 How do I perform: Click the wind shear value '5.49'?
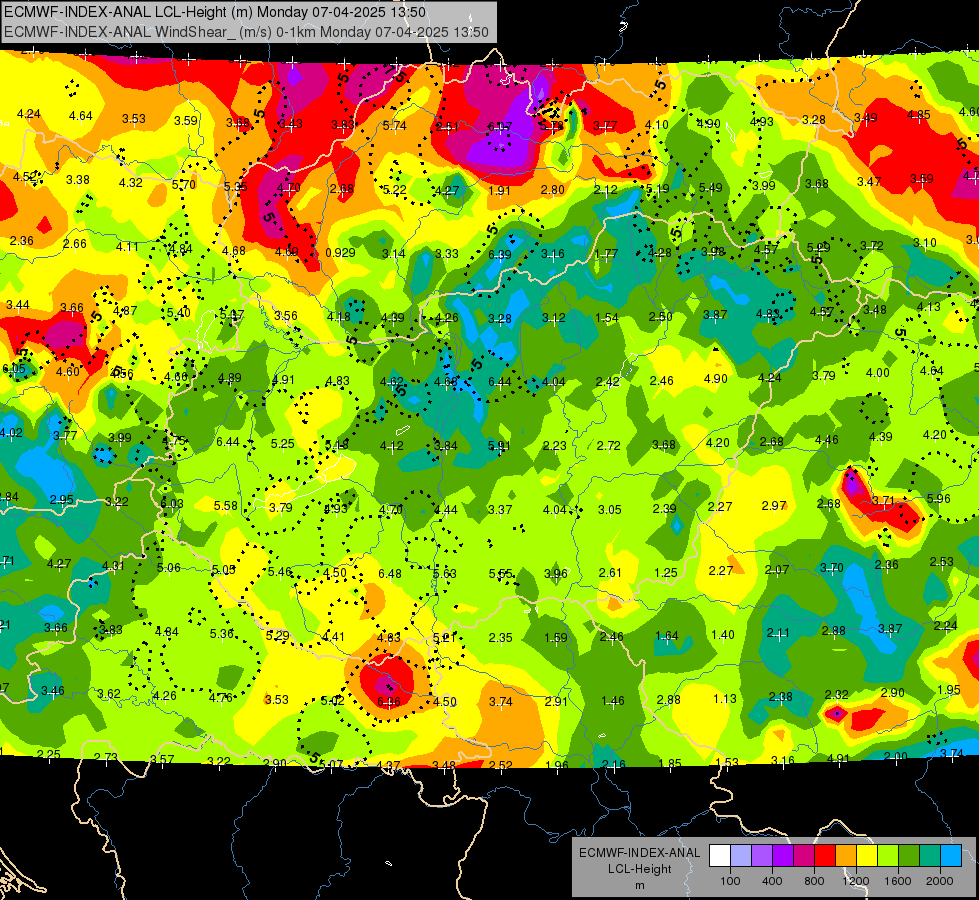coord(711,187)
